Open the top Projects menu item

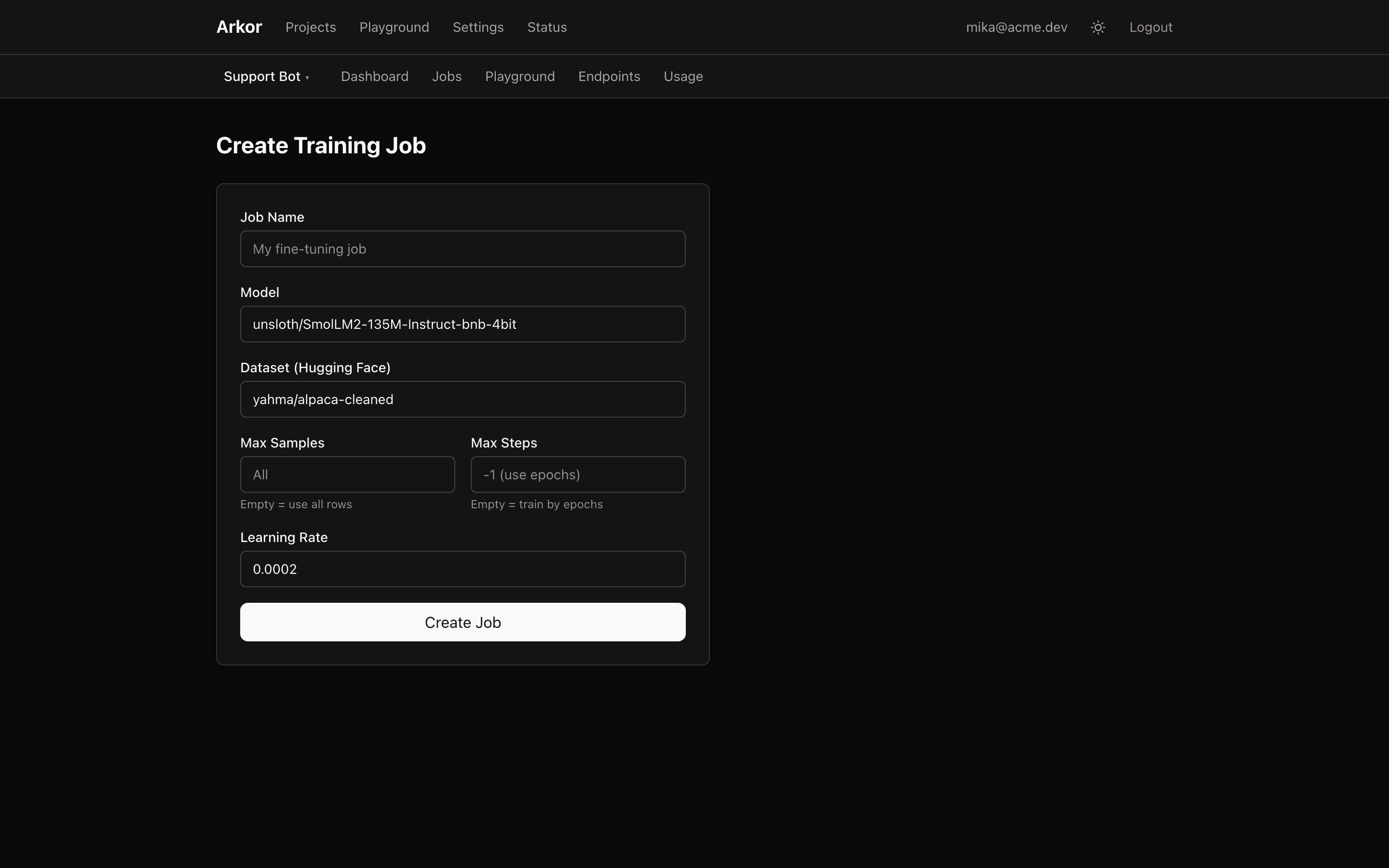pos(311,27)
